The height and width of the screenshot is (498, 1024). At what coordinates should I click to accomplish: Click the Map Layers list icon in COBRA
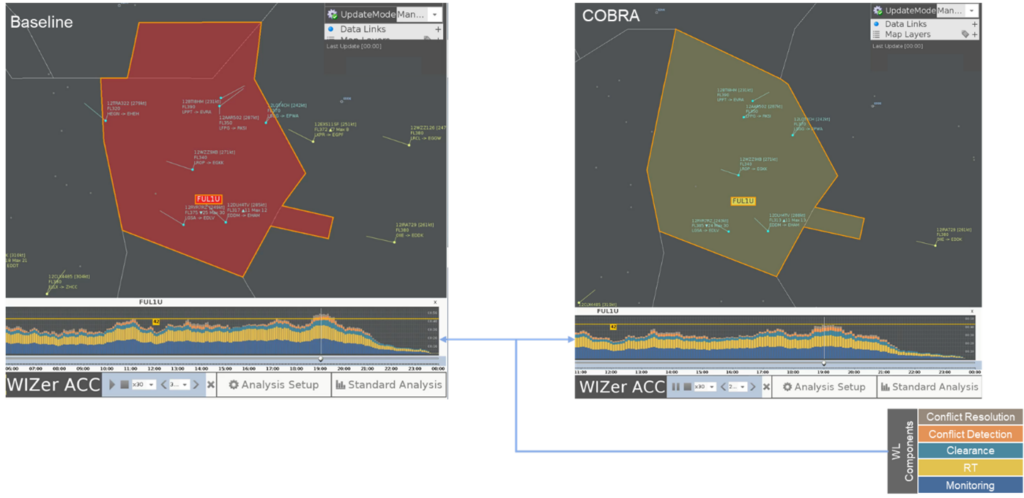(x=876, y=35)
